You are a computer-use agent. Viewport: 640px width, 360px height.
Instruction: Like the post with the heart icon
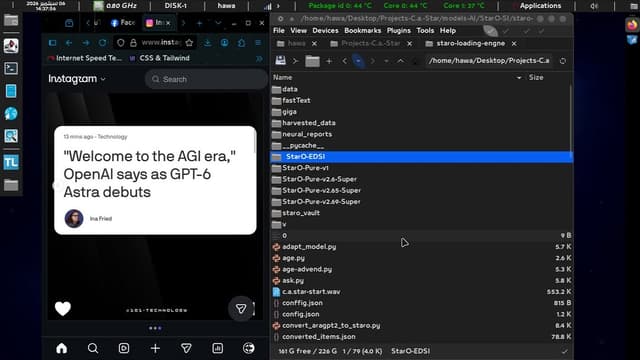pos(63,309)
